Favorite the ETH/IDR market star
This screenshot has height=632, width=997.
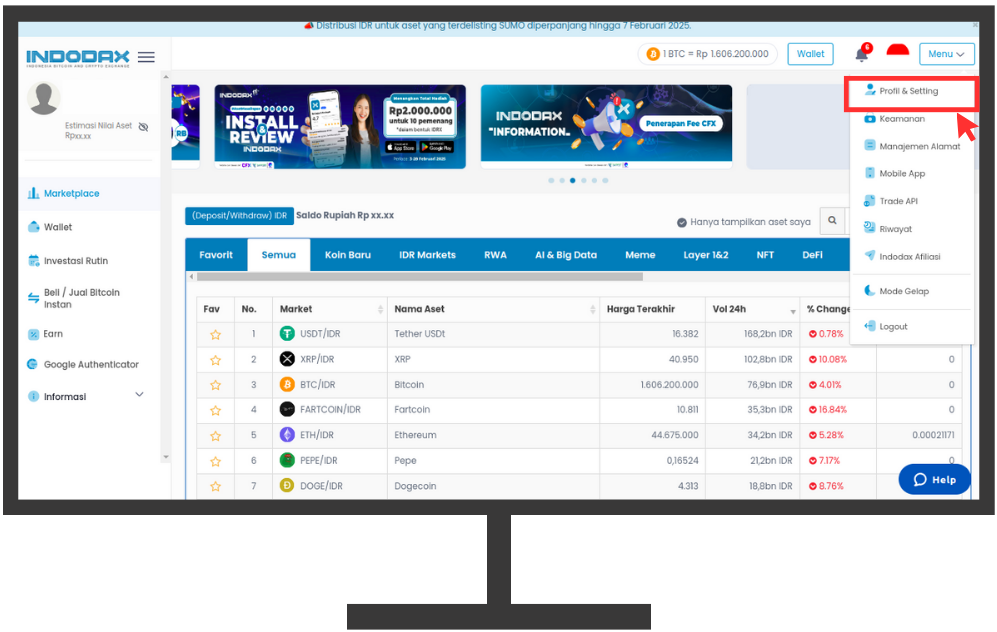[x=216, y=436]
